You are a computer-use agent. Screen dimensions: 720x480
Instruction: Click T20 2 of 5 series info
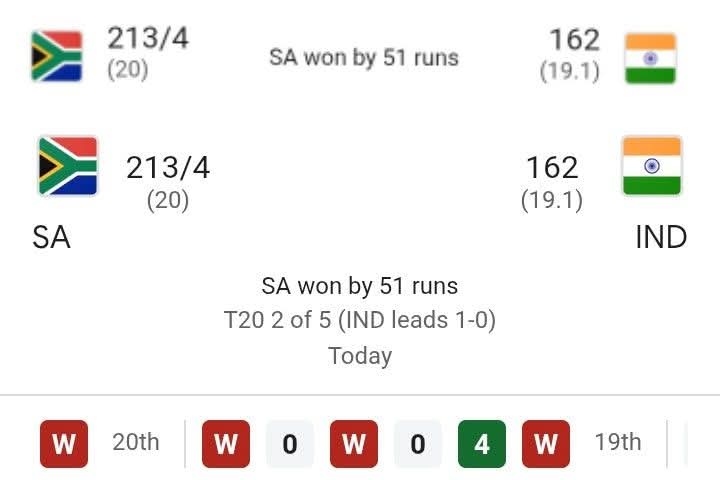click(360, 321)
